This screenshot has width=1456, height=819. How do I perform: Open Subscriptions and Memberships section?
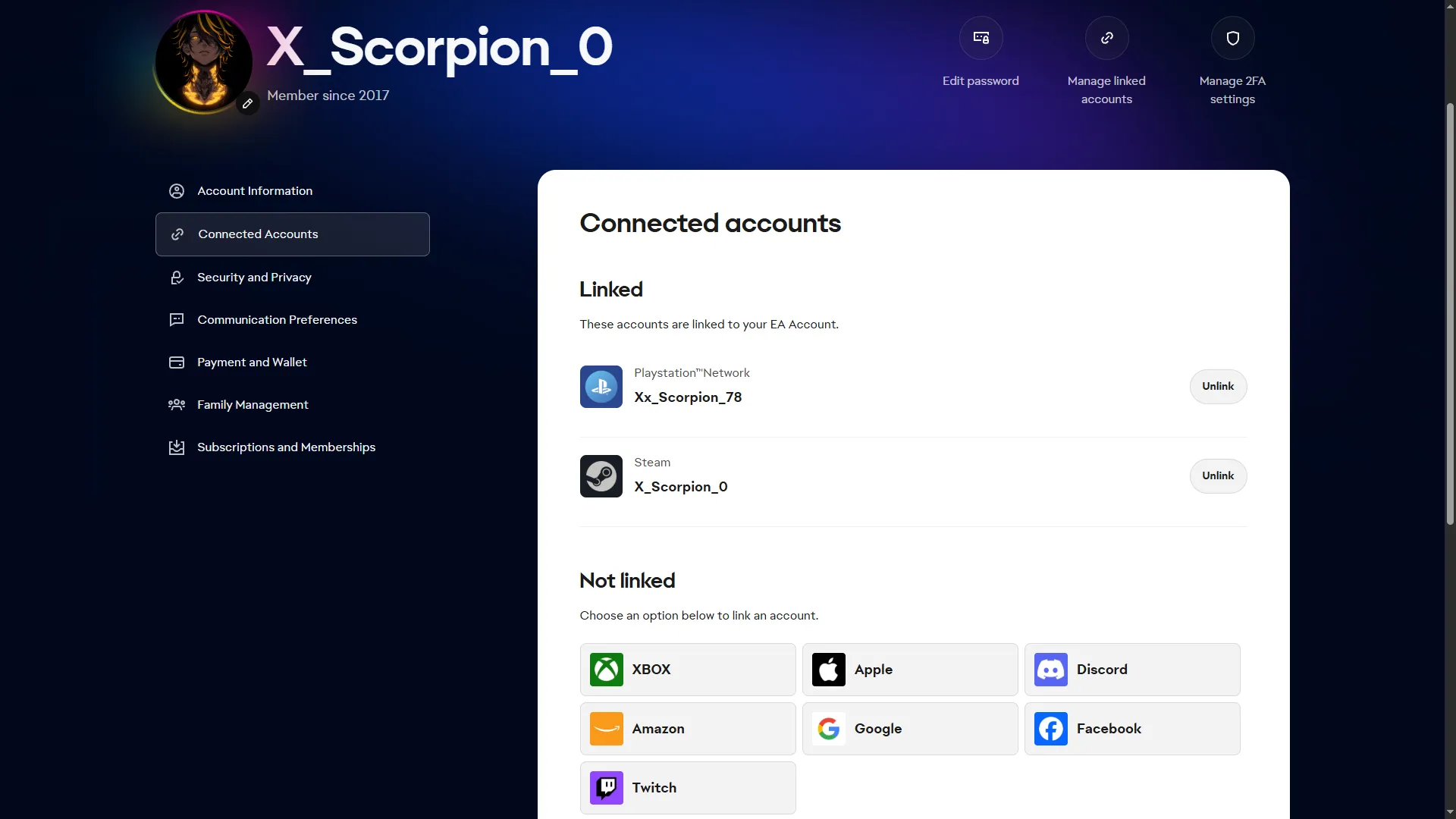coord(293,447)
